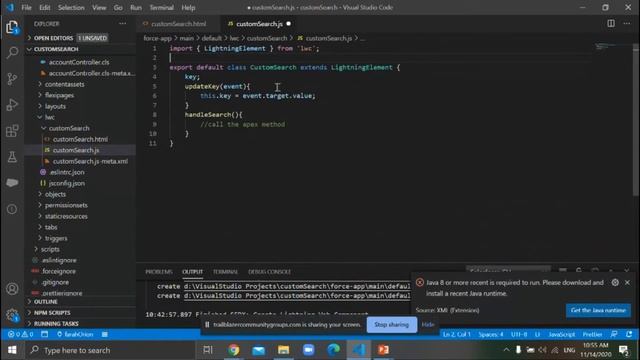The width and height of the screenshot is (640, 360).
Task: Expand the layouts folder
Action: 55,106
